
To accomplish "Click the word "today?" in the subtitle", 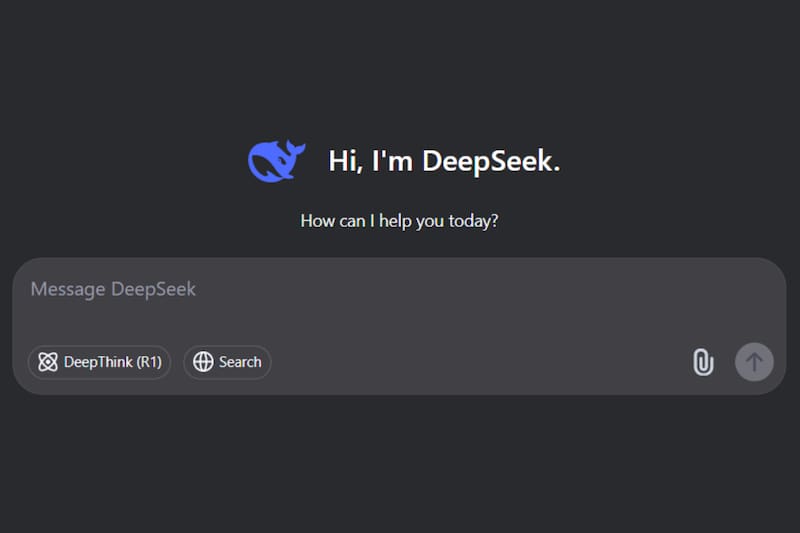I will click(473, 220).
